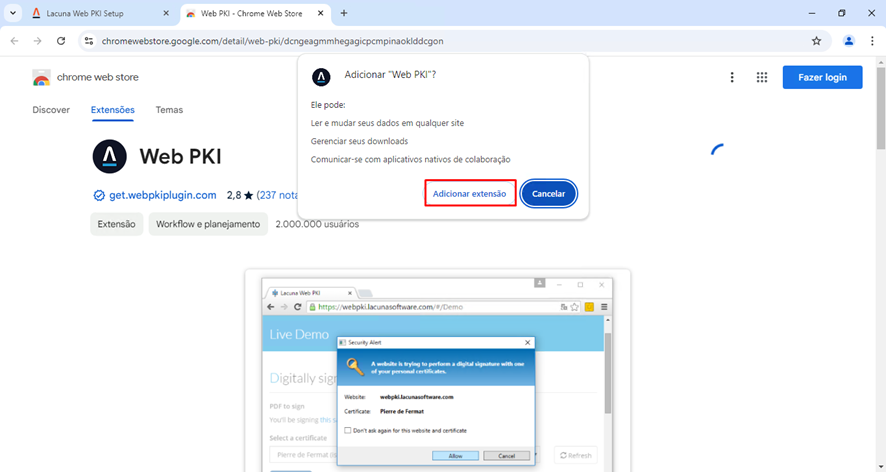Click the Fazer login button

click(822, 77)
